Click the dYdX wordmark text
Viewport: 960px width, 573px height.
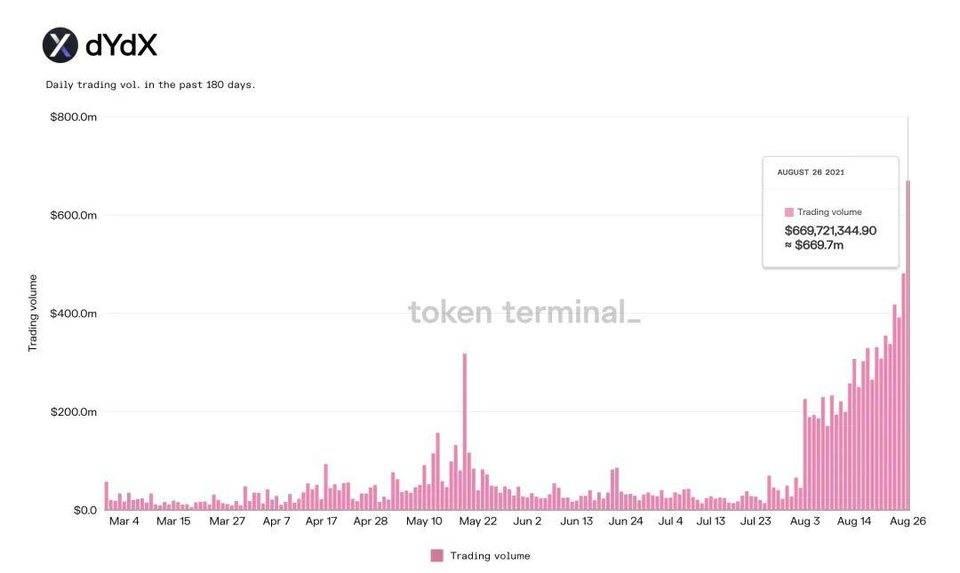point(121,45)
